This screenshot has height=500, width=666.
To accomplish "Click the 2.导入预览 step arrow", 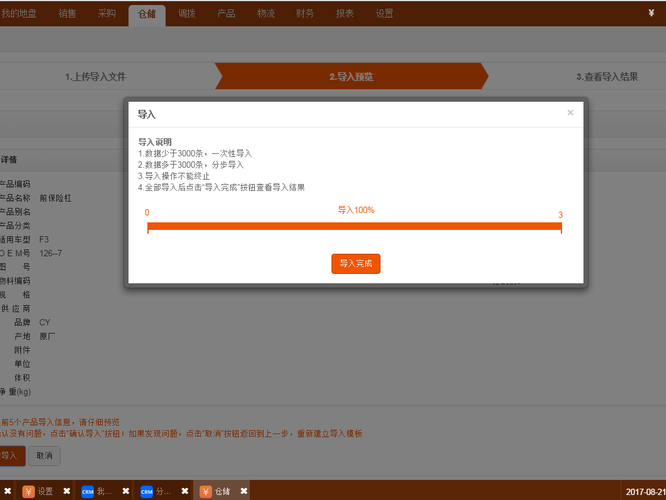I will pyautogui.click(x=351, y=76).
